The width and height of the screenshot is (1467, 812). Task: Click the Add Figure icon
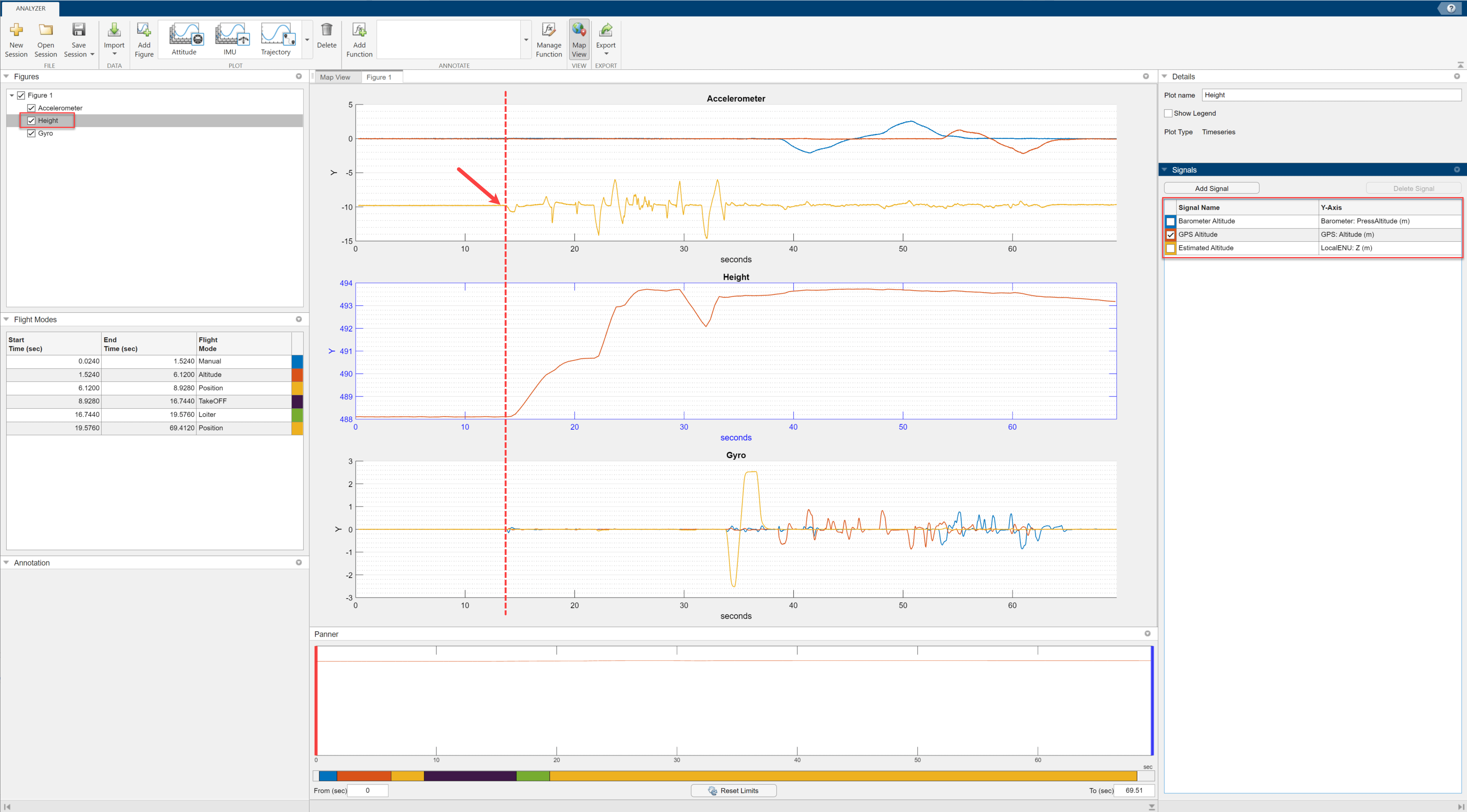click(144, 30)
